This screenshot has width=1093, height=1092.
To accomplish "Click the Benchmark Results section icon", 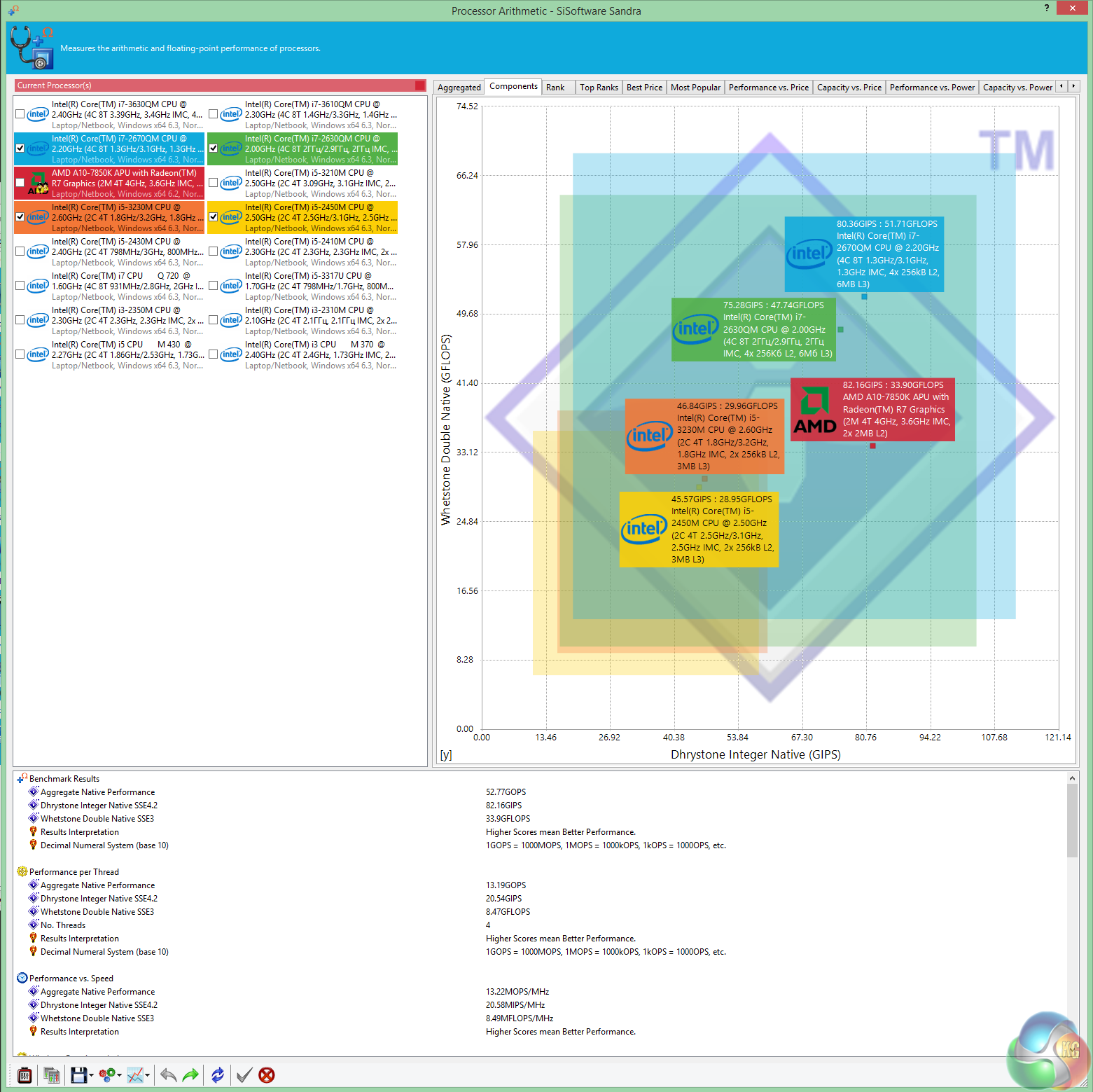I will coord(22,778).
